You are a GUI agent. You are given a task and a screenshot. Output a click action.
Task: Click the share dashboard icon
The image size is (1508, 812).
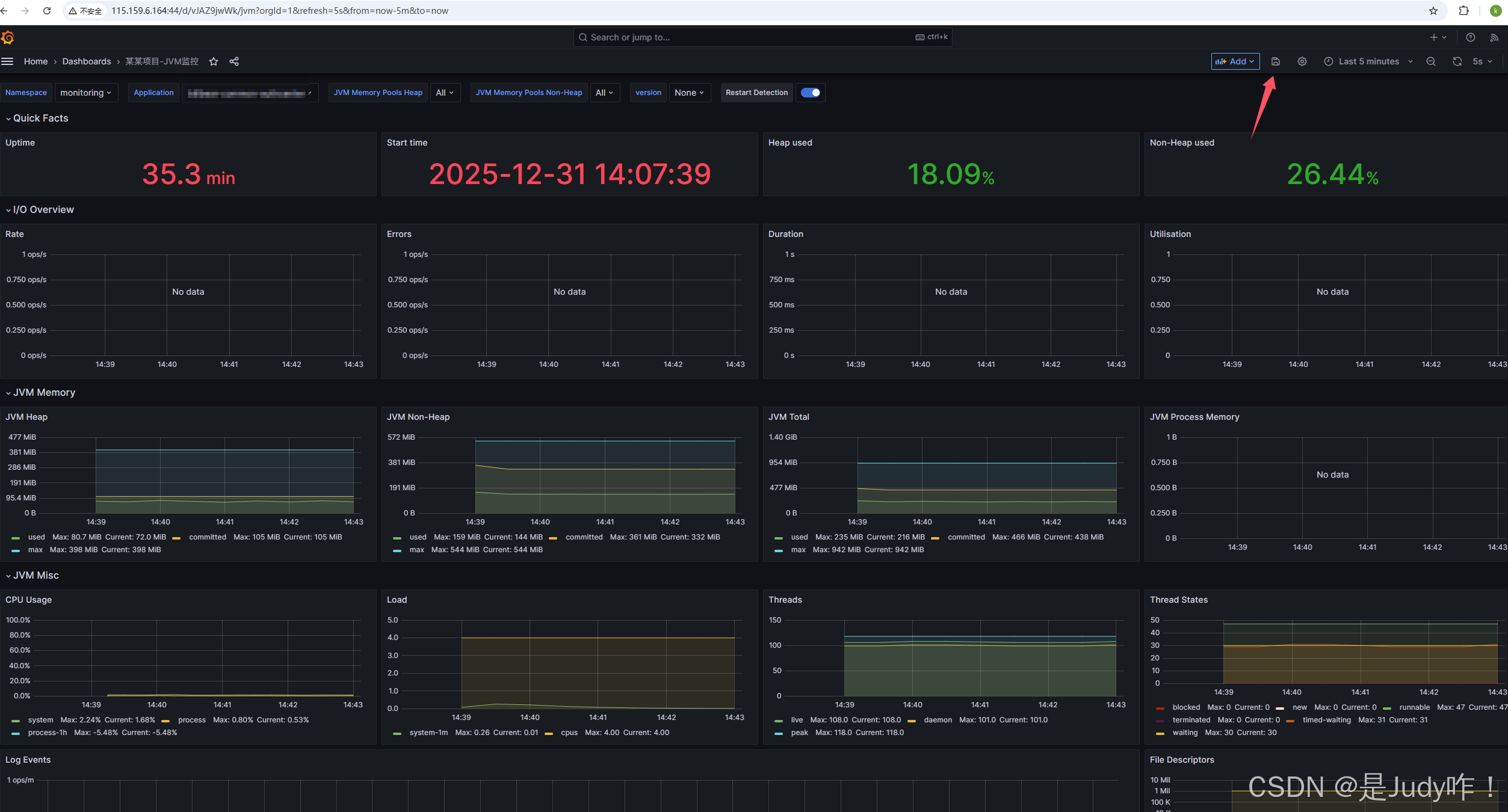pos(234,61)
